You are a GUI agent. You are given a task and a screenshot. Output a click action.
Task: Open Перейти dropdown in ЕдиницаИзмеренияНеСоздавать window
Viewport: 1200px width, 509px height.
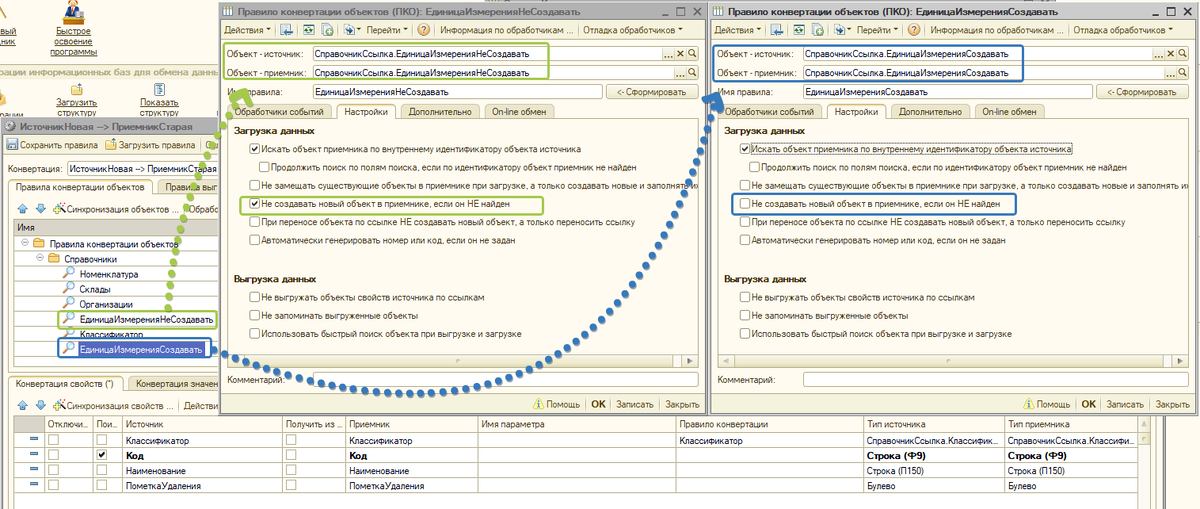387,30
